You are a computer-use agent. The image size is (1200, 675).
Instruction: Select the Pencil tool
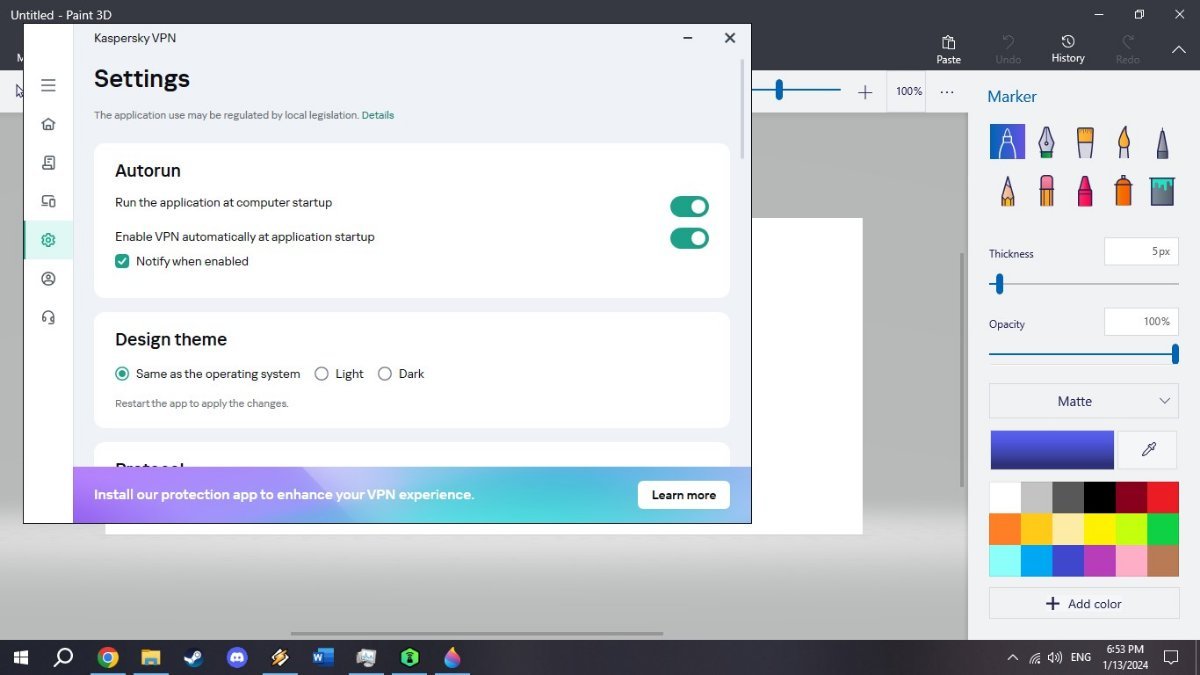pos(1007,190)
